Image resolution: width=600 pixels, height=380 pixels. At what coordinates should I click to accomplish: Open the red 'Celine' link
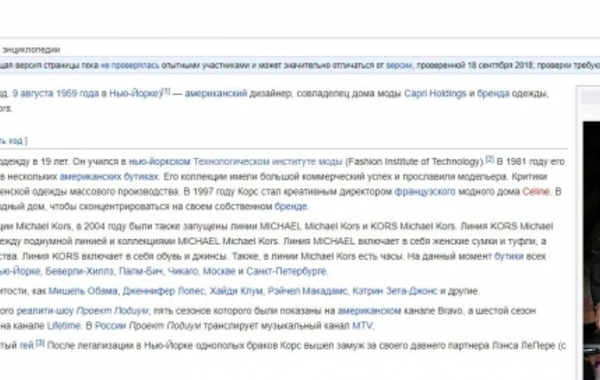536,192
